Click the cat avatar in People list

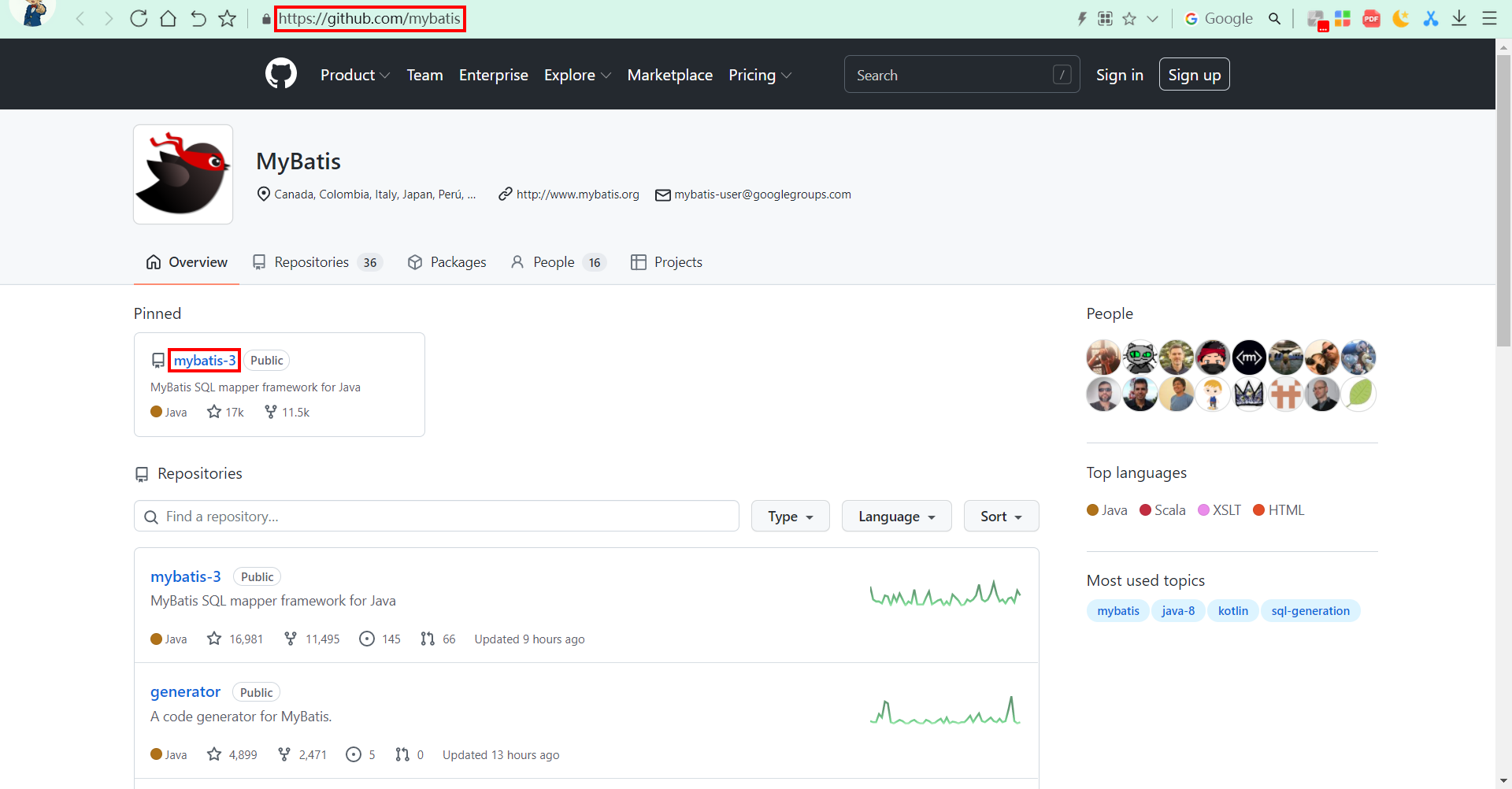click(x=1140, y=357)
